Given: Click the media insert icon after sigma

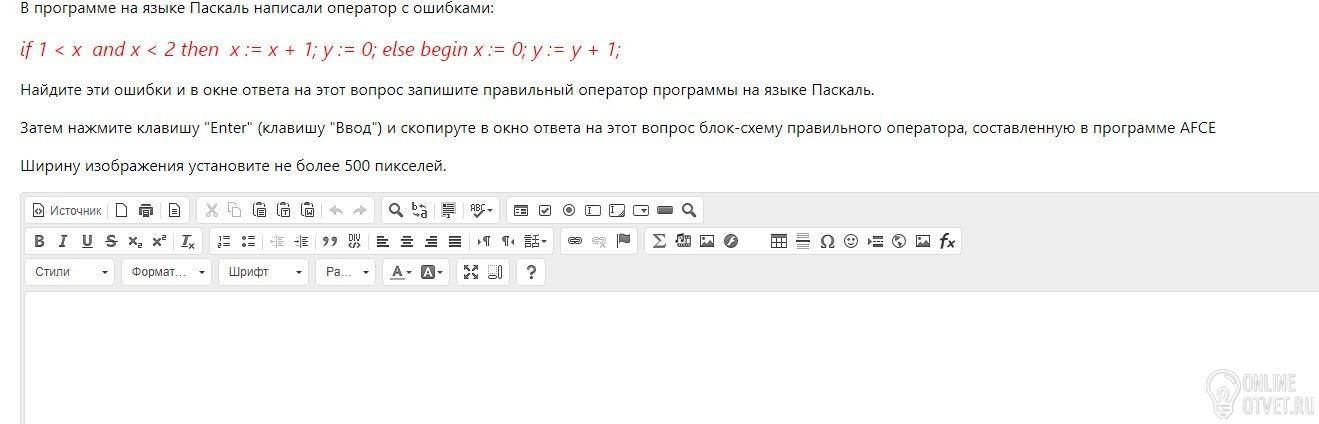Looking at the screenshot, I should pos(683,241).
